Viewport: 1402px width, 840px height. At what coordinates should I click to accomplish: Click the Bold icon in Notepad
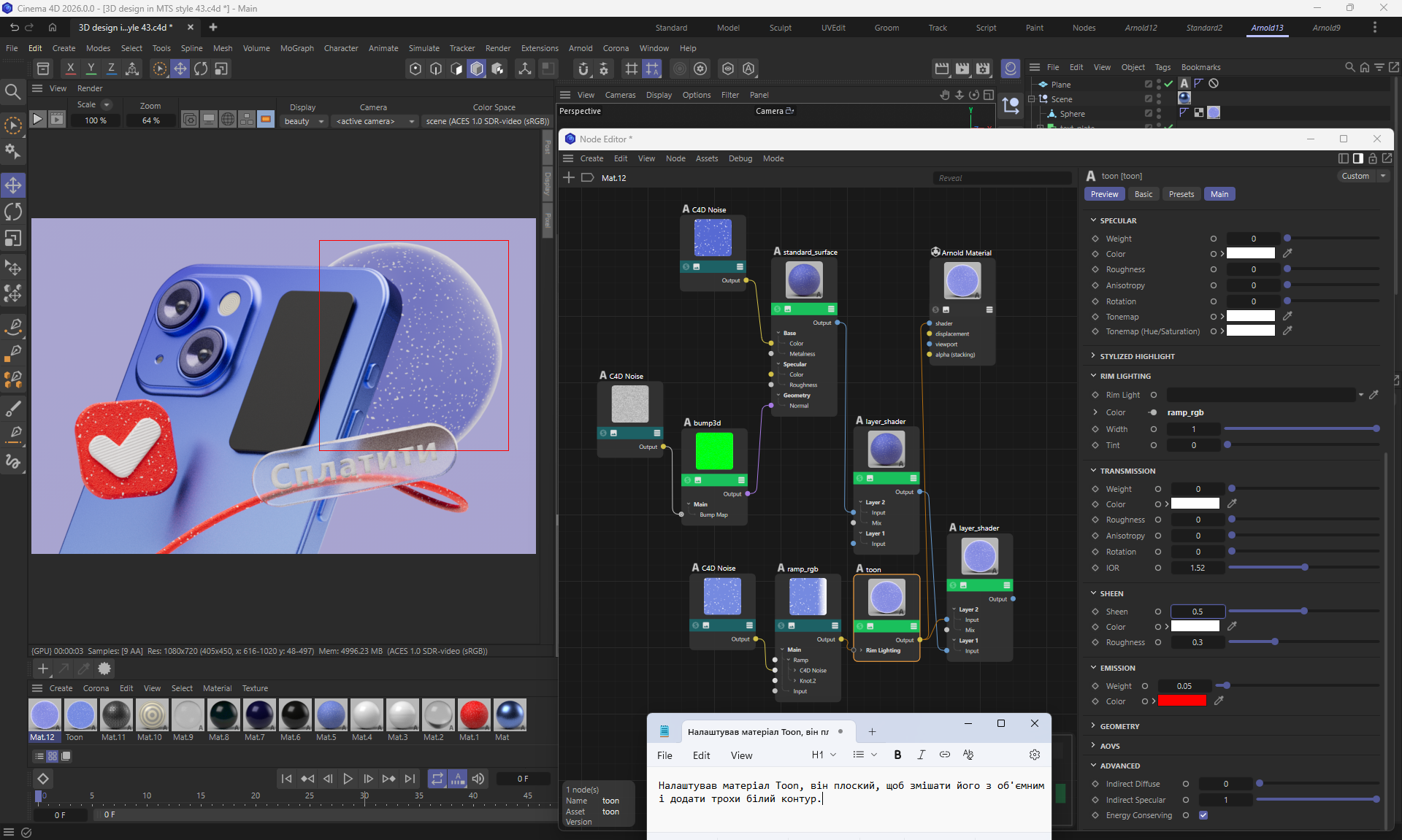click(897, 755)
